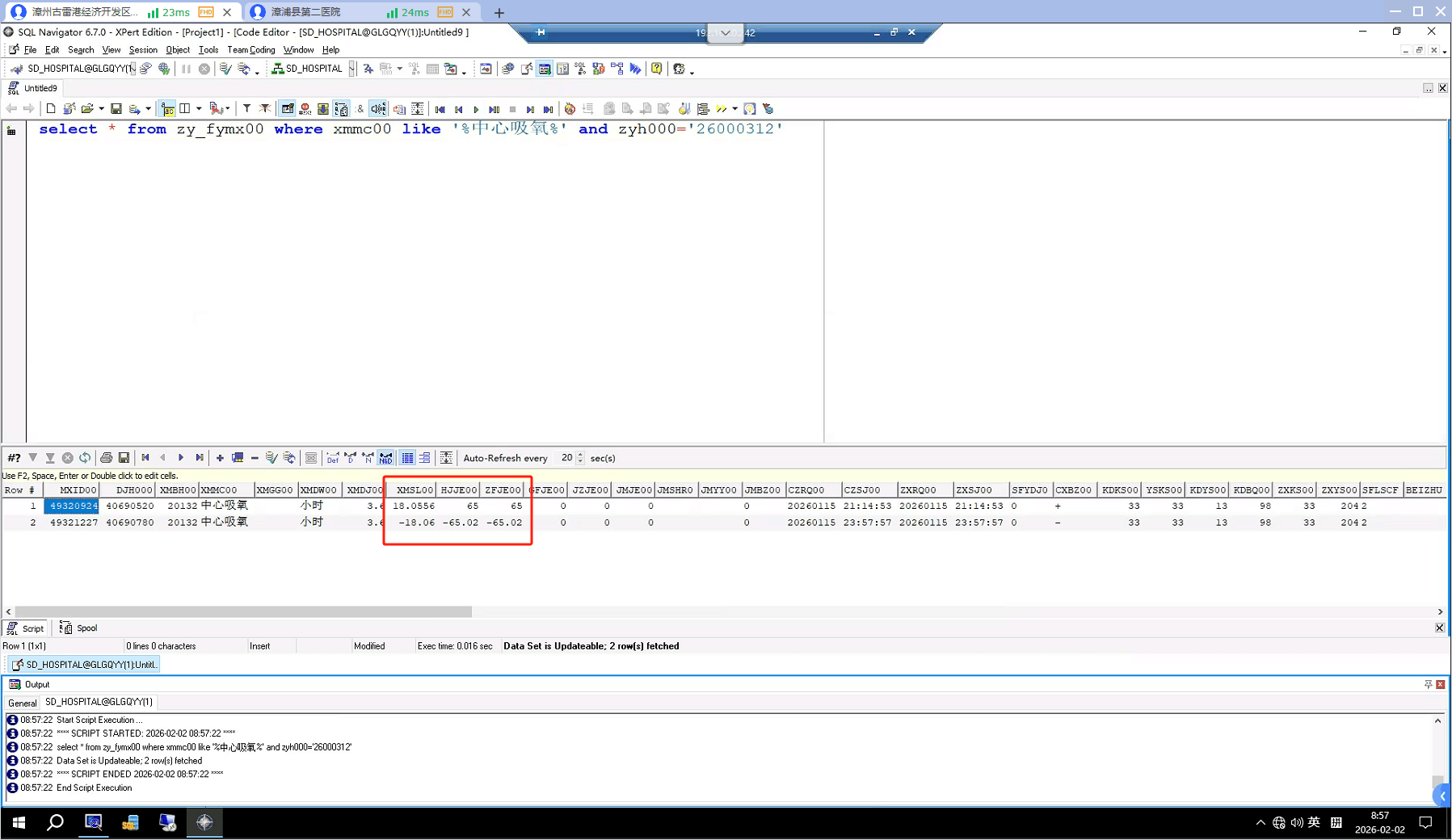This screenshot has width=1452, height=840.
Task: Delete current row from result grid
Action: pyautogui.click(x=255, y=458)
